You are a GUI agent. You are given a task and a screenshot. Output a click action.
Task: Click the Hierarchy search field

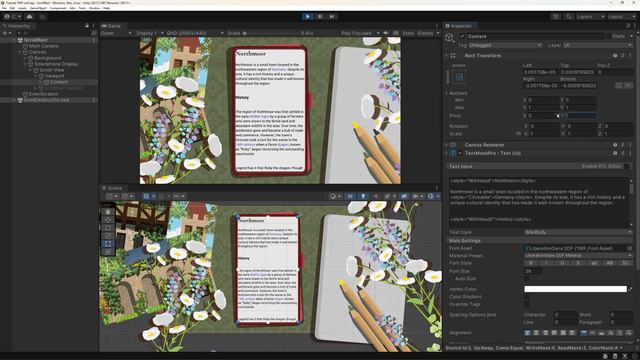click(x=53, y=33)
